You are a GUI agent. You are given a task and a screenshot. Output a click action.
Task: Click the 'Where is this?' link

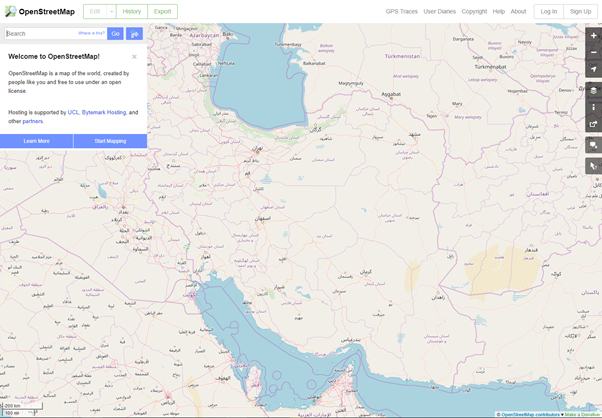point(91,33)
